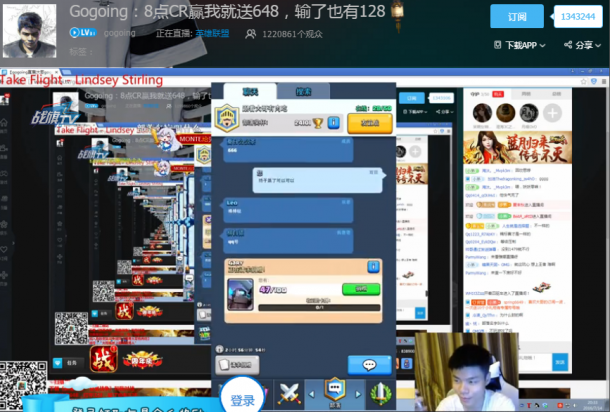The height and width of the screenshot is (412, 610).
Task: Click the right arrow in game bottom bar
Action: coord(358,394)
